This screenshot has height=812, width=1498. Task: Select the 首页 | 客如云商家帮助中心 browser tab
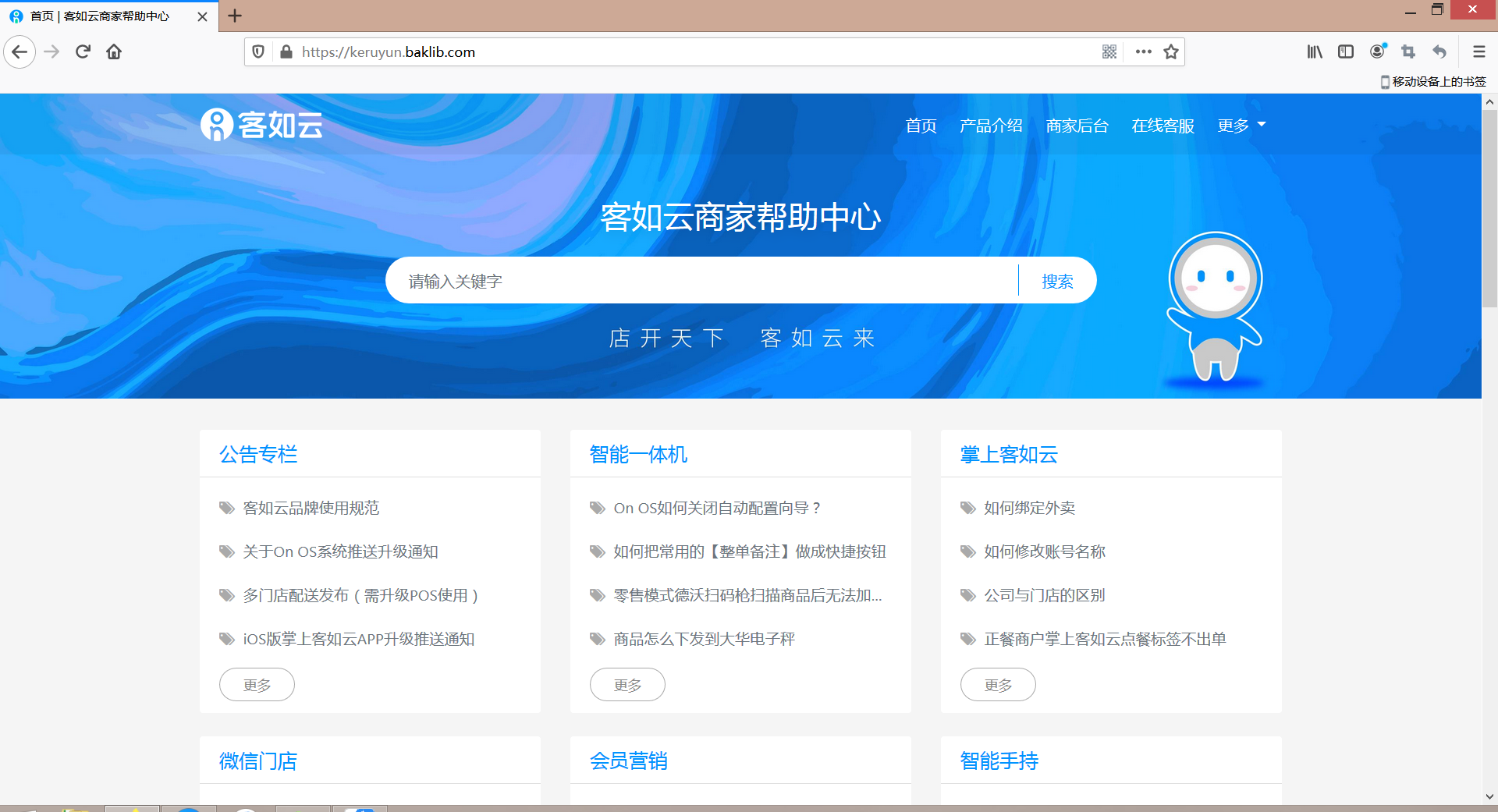tap(109, 16)
